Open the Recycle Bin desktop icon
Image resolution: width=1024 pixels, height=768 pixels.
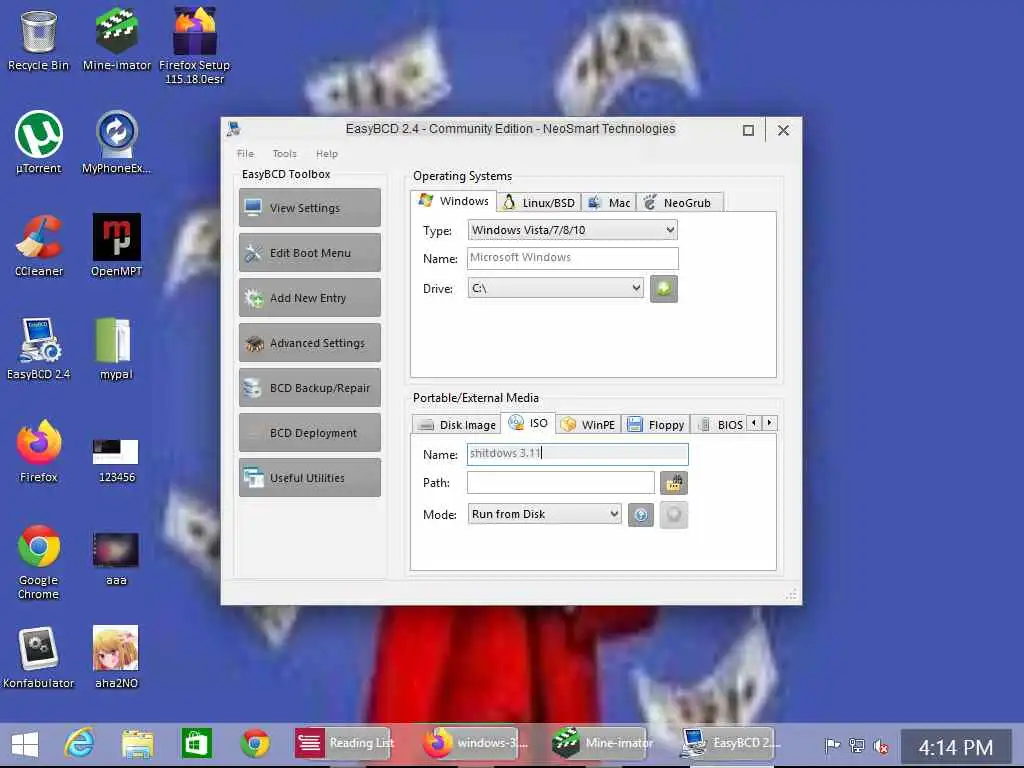(x=39, y=40)
